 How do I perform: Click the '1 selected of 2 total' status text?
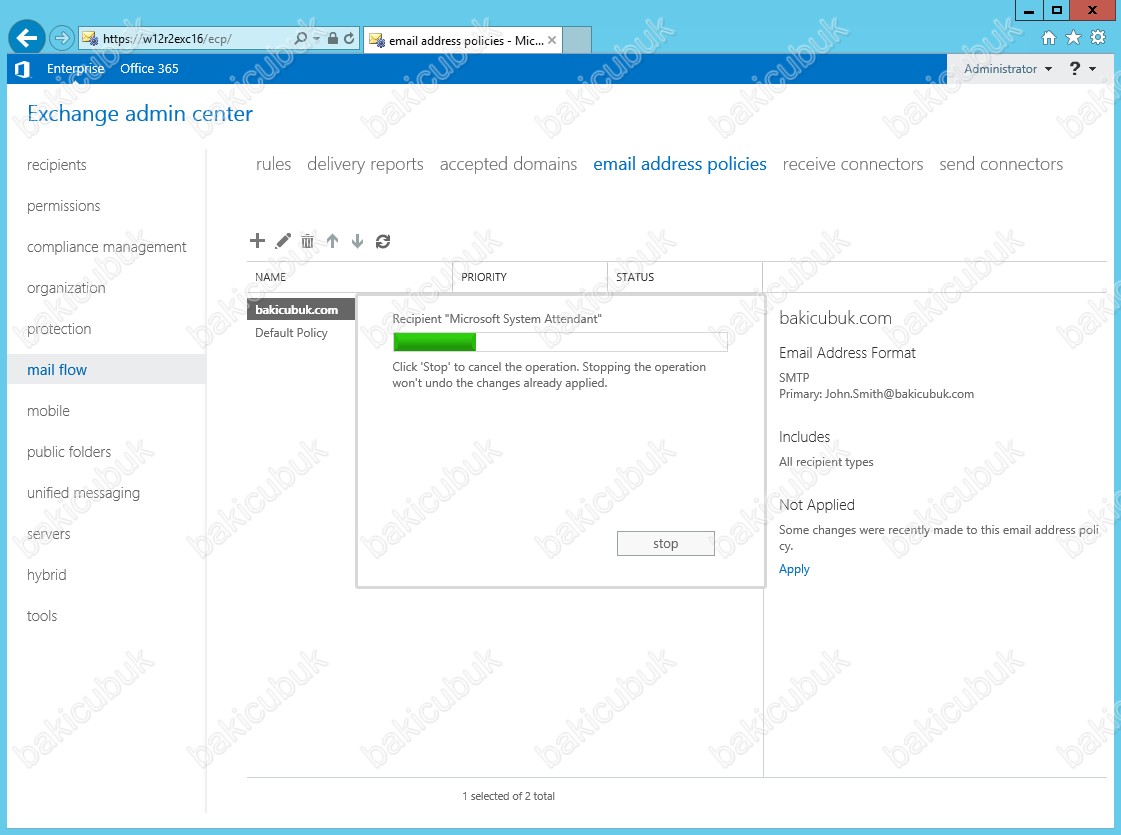508,796
